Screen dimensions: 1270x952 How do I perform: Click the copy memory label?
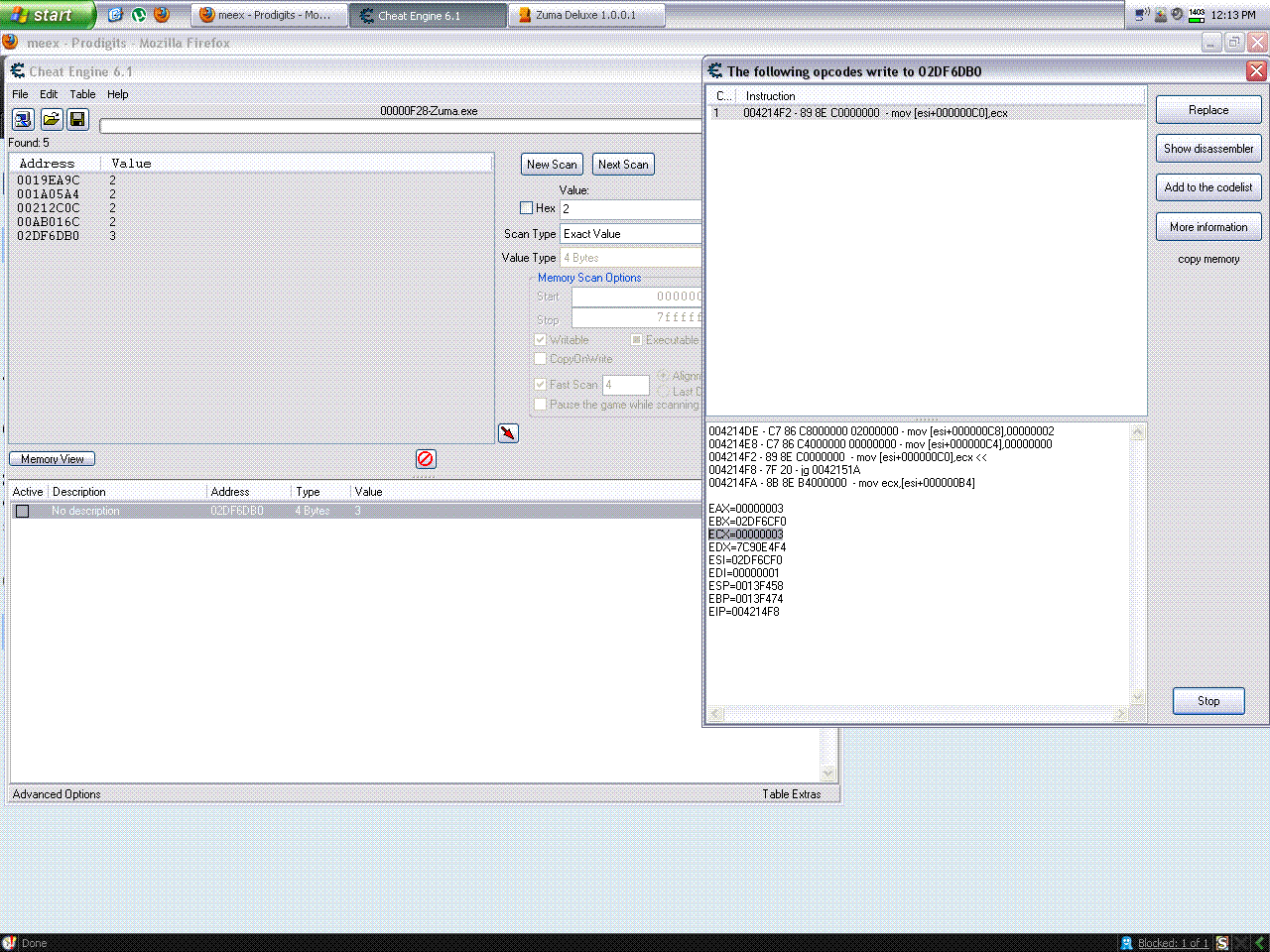(1208, 259)
